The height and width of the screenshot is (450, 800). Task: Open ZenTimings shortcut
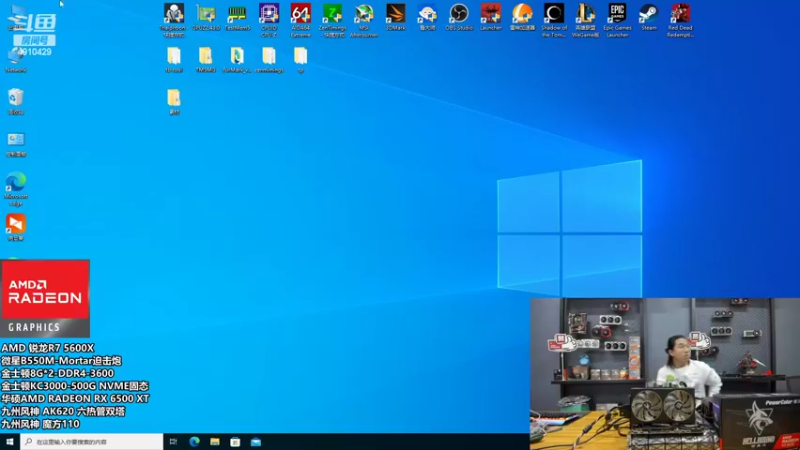click(332, 20)
